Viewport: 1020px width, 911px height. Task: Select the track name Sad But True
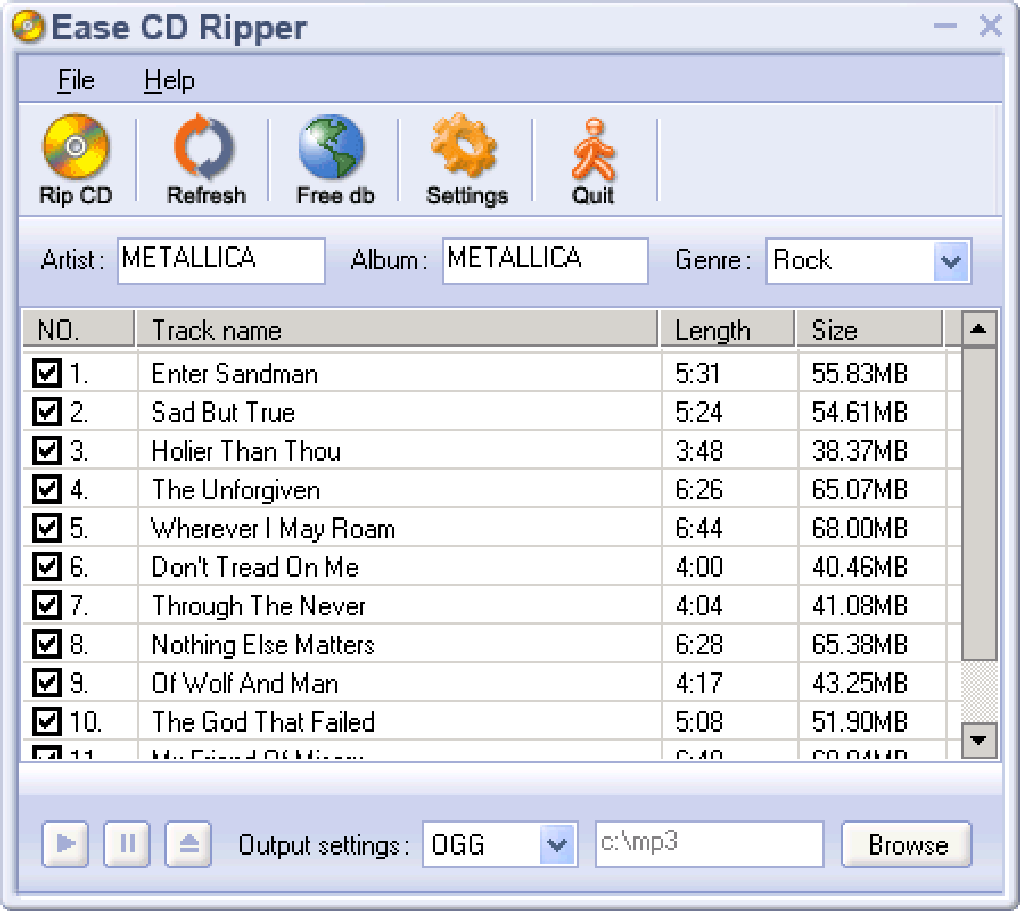coord(223,413)
